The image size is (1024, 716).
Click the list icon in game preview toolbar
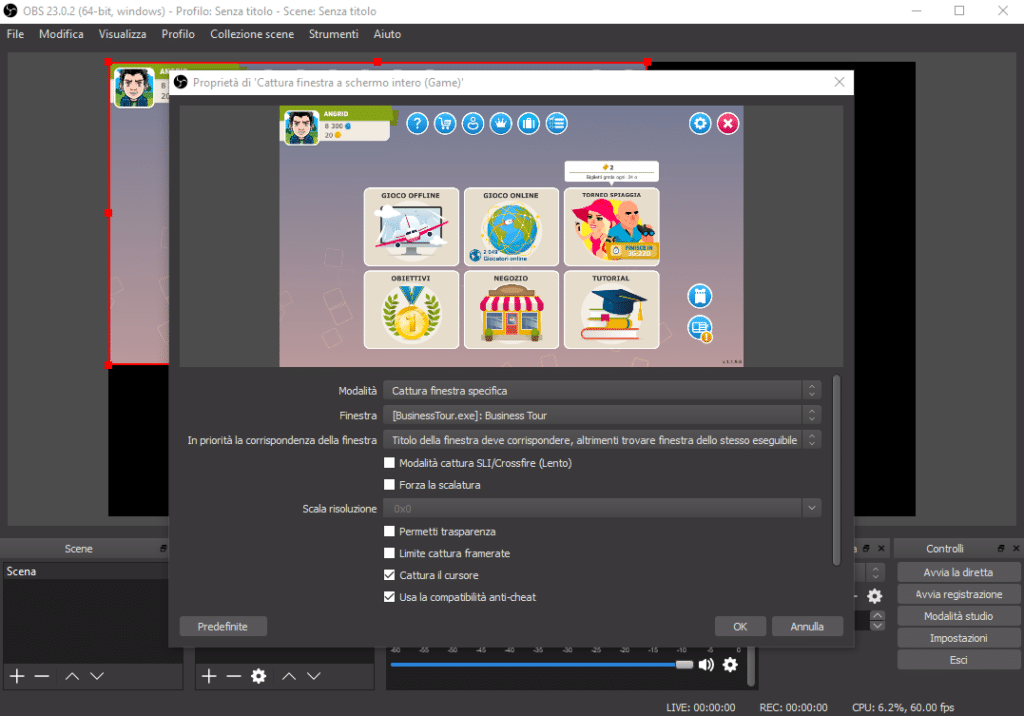click(x=557, y=123)
